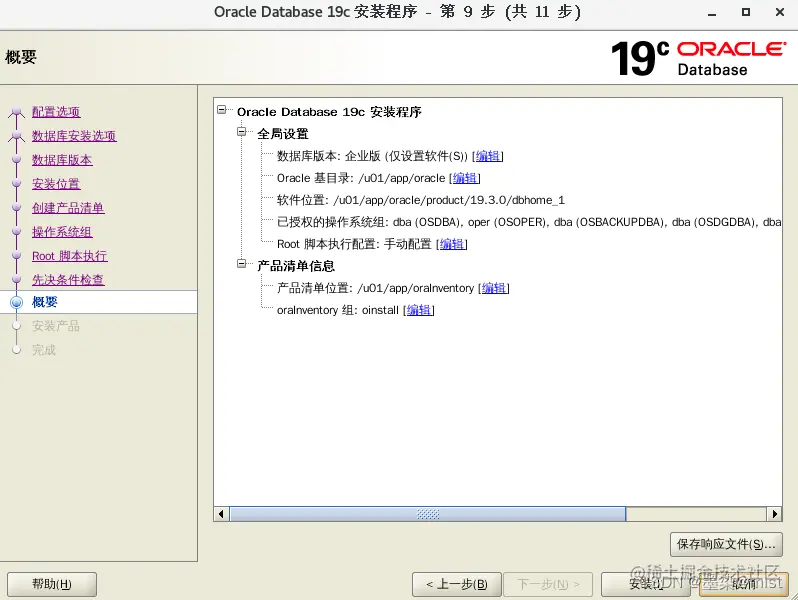Click the 全局设置 tree label

coord(282,134)
